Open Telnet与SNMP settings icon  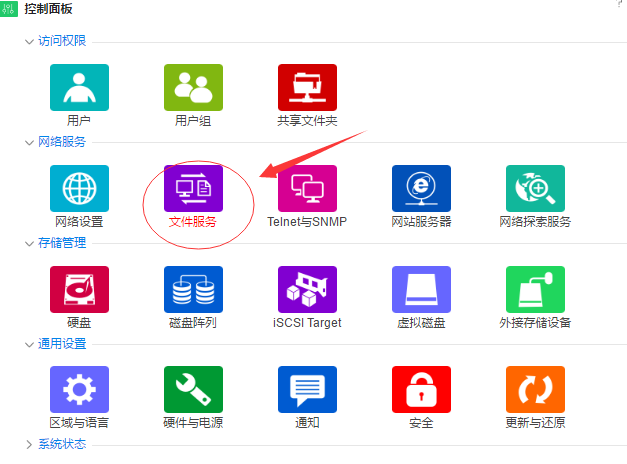coord(307,188)
